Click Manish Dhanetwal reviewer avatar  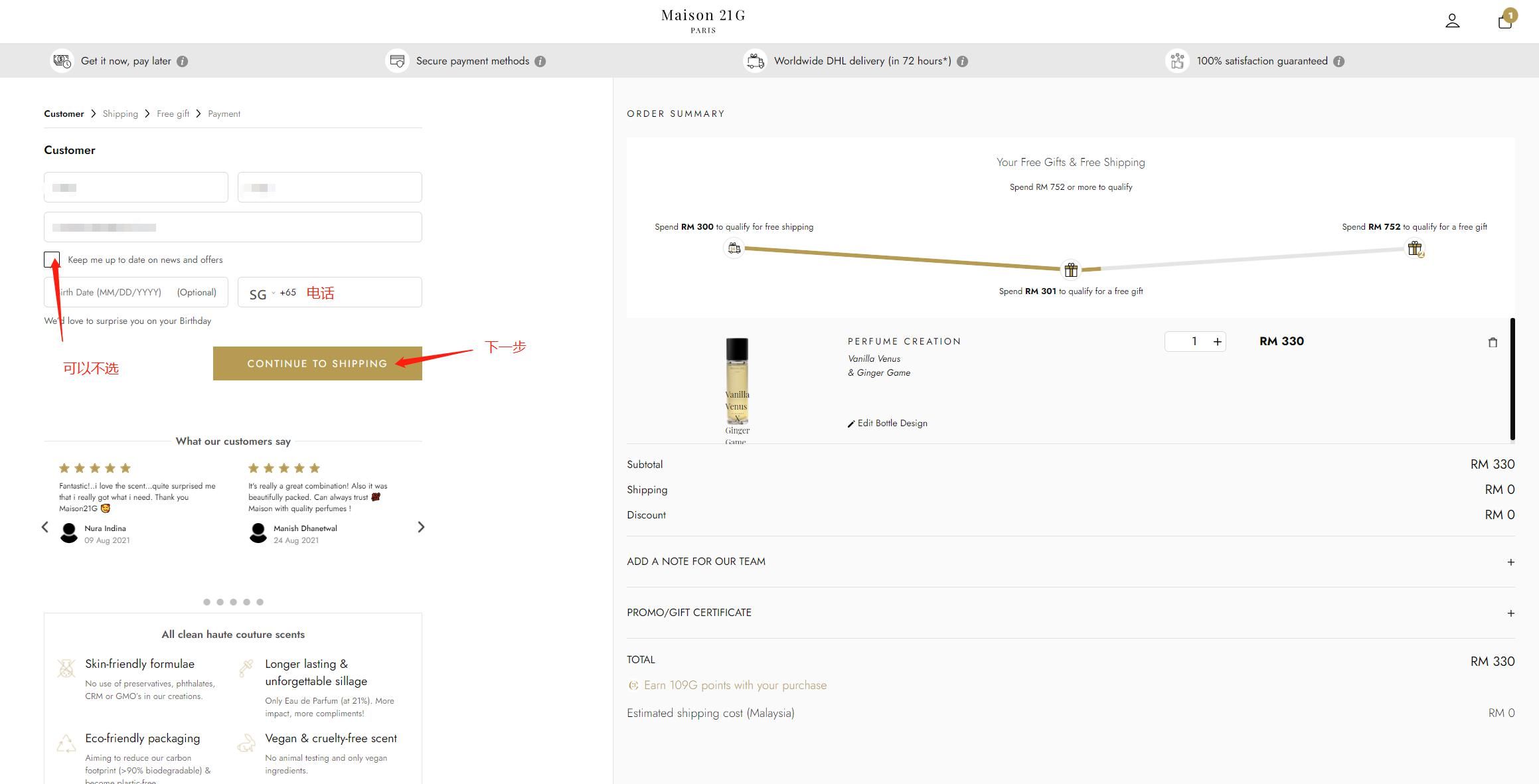[258, 533]
